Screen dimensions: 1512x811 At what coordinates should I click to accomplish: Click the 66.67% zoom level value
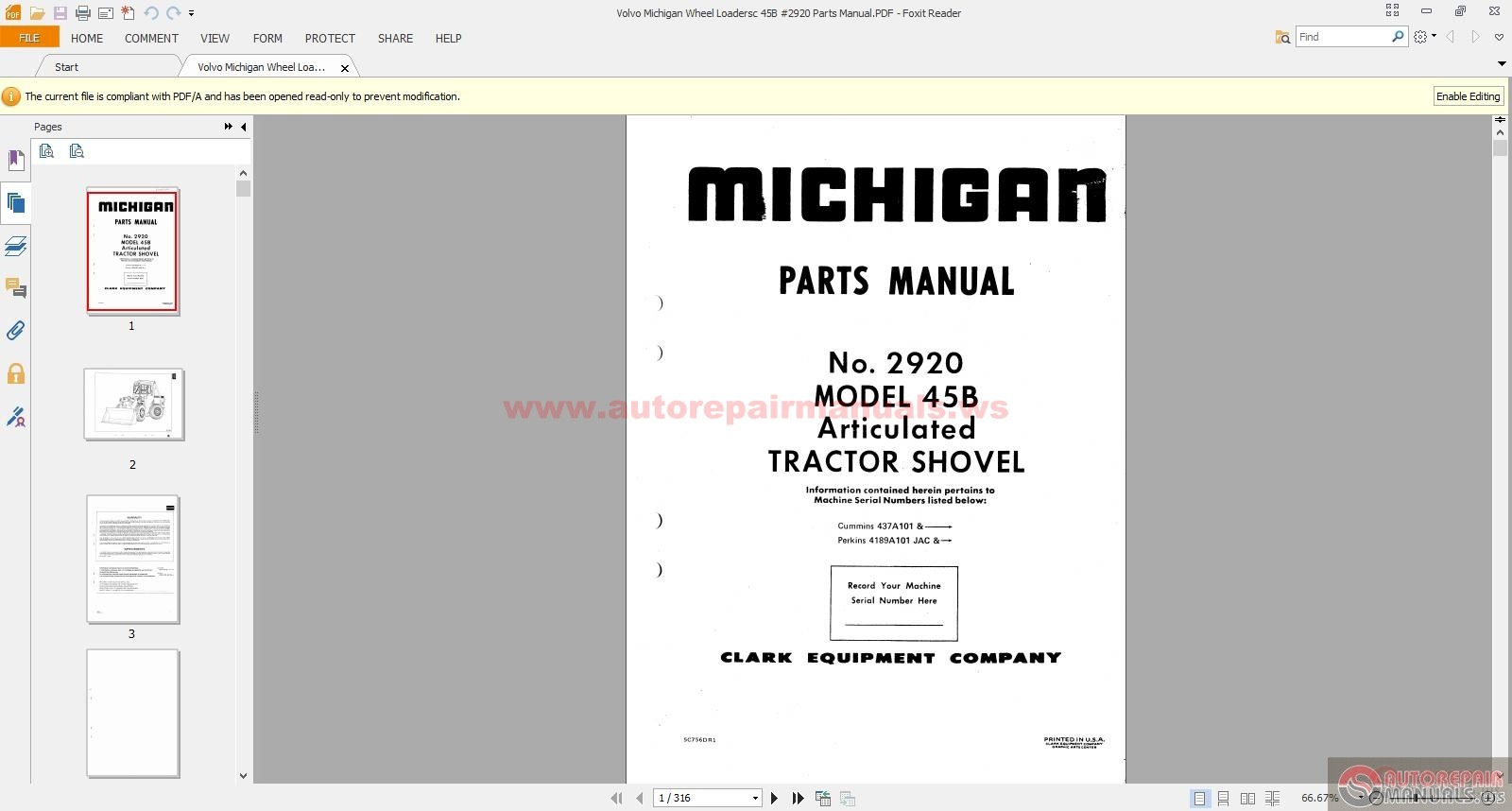(1319, 798)
